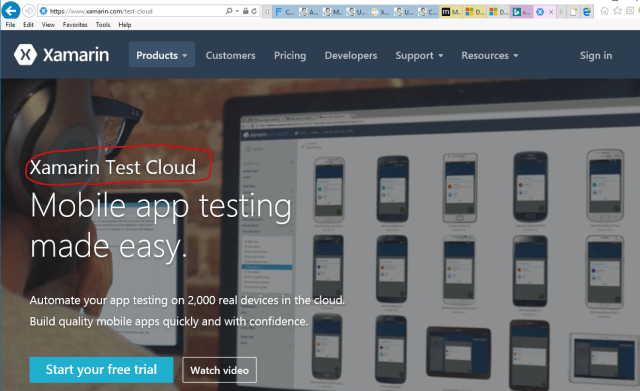Select the active Xamarin tab favicon

coord(540,12)
